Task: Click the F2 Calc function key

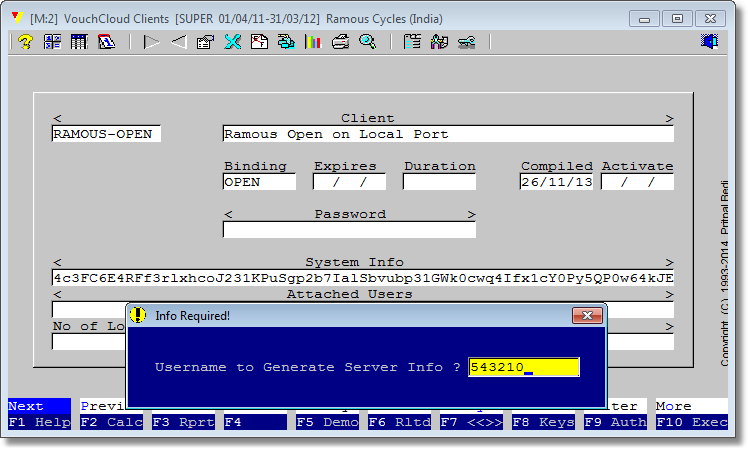Action: pos(111,422)
